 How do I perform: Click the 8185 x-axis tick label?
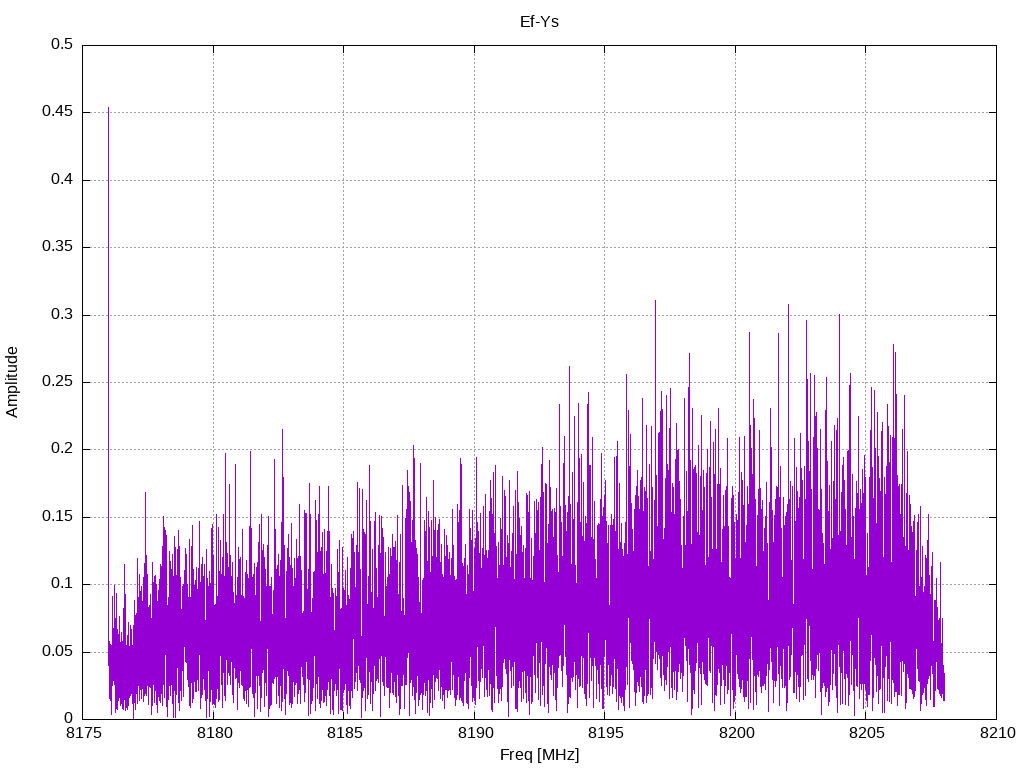pyautogui.click(x=343, y=735)
